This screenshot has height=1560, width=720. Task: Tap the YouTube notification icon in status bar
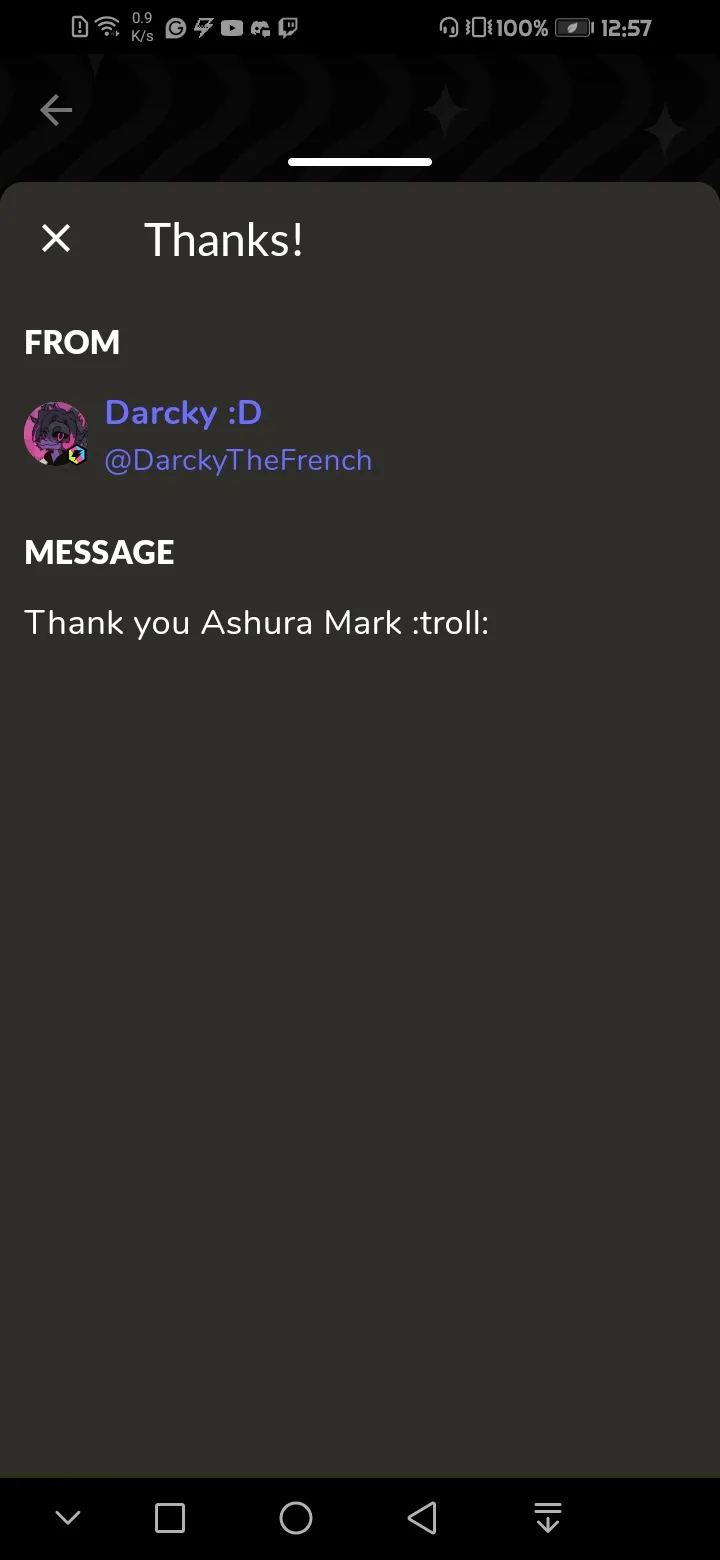pos(232,28)
